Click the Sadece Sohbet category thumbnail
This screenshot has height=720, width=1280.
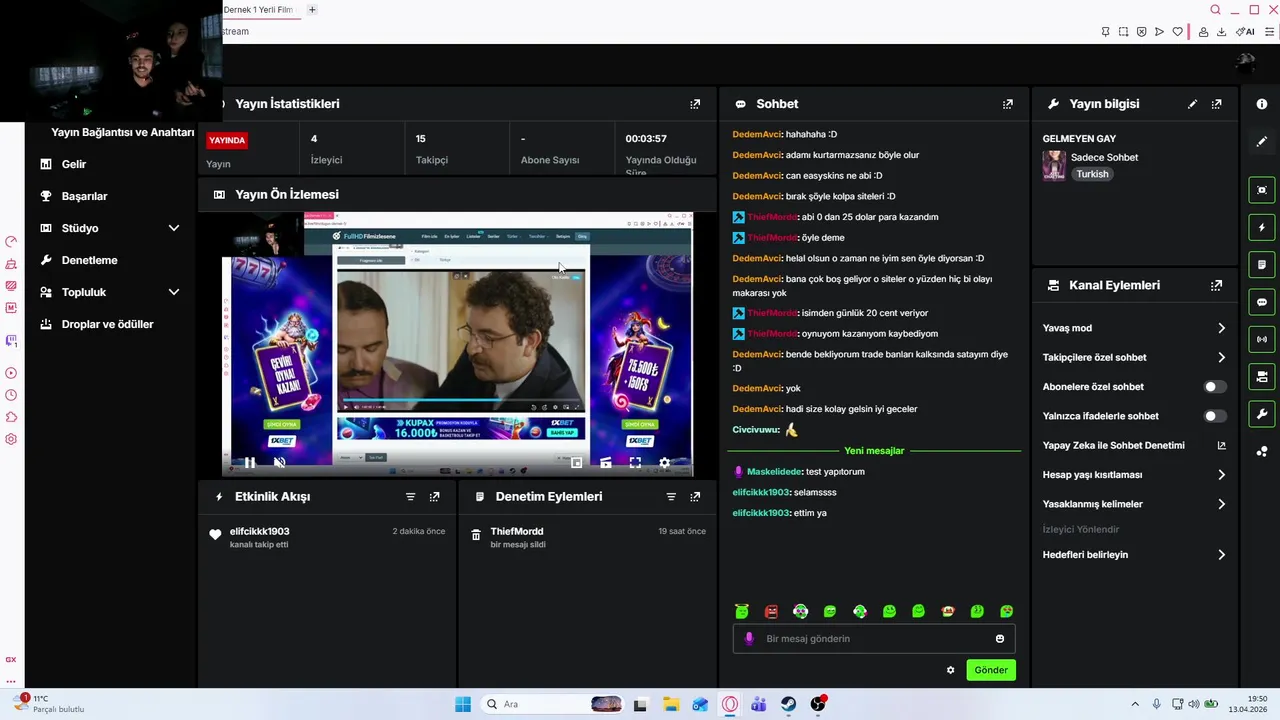click(x=1054, y=165)
